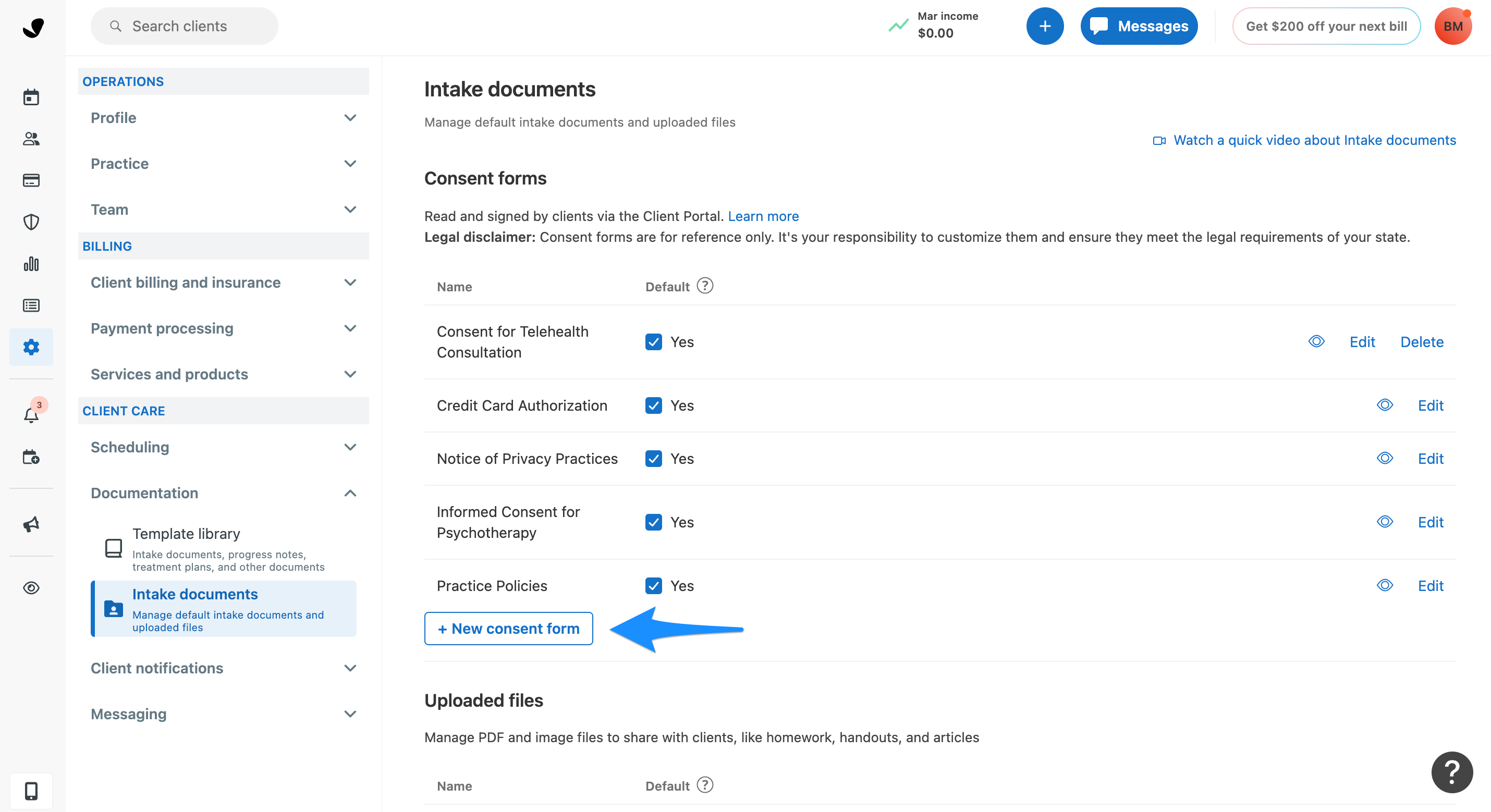1491x812 pixels.
Task: Select the Settings gear icon
Action: (x=31, y=347)
